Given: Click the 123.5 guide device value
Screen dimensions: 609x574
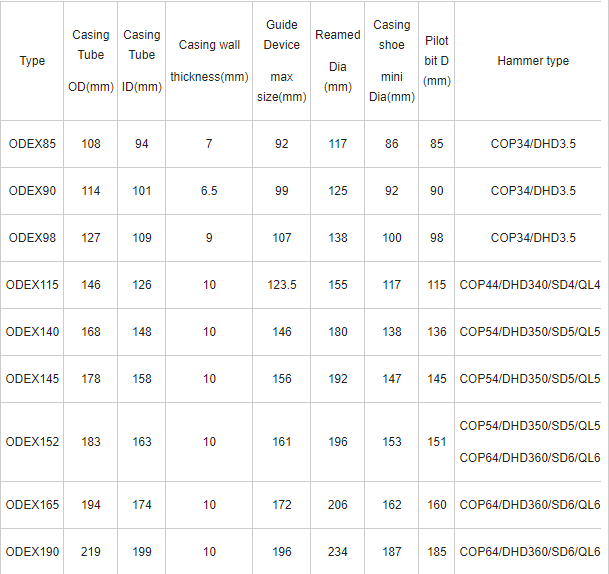Looking at the screenshot, I should point(282,285).
